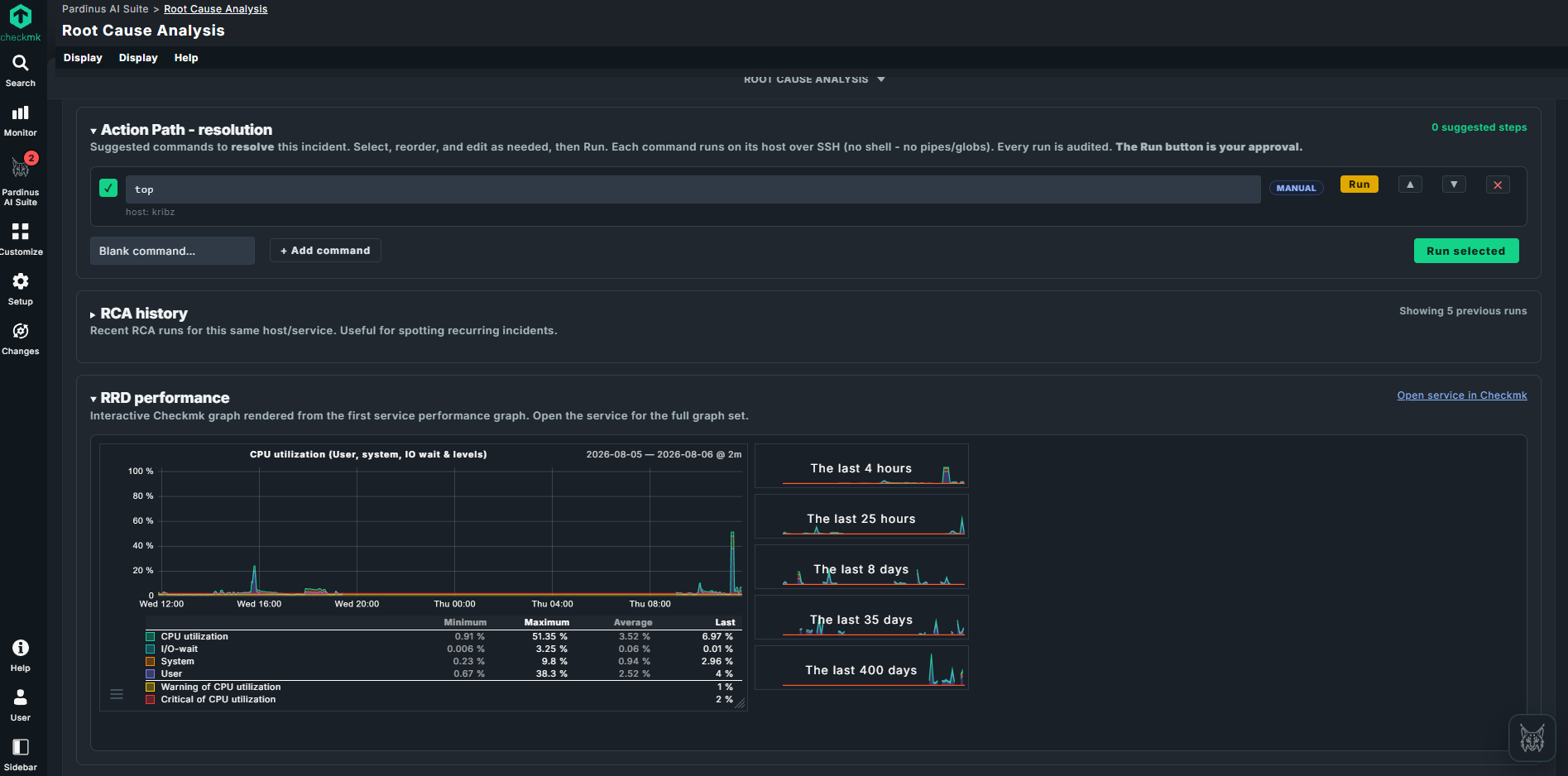Click the lynx assistant icon at bottom right
Screen dimensions: 1568x776
click(1532, 738)
